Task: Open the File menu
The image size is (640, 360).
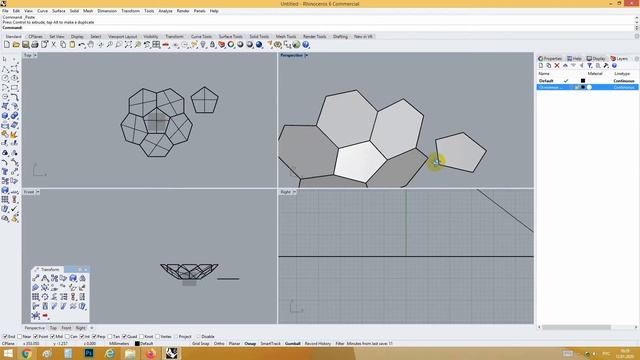Action: coord(5,11)
